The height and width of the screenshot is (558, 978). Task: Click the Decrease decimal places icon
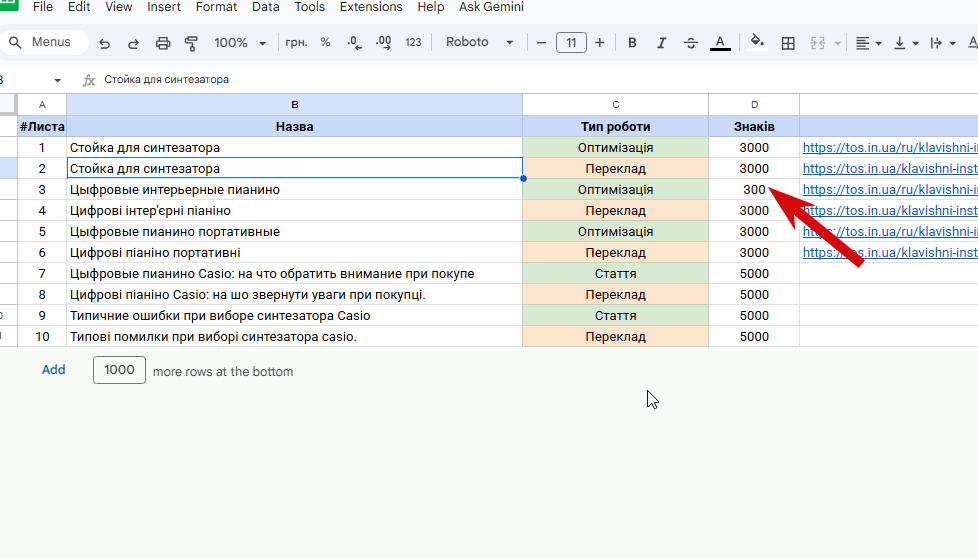point(354,43)
